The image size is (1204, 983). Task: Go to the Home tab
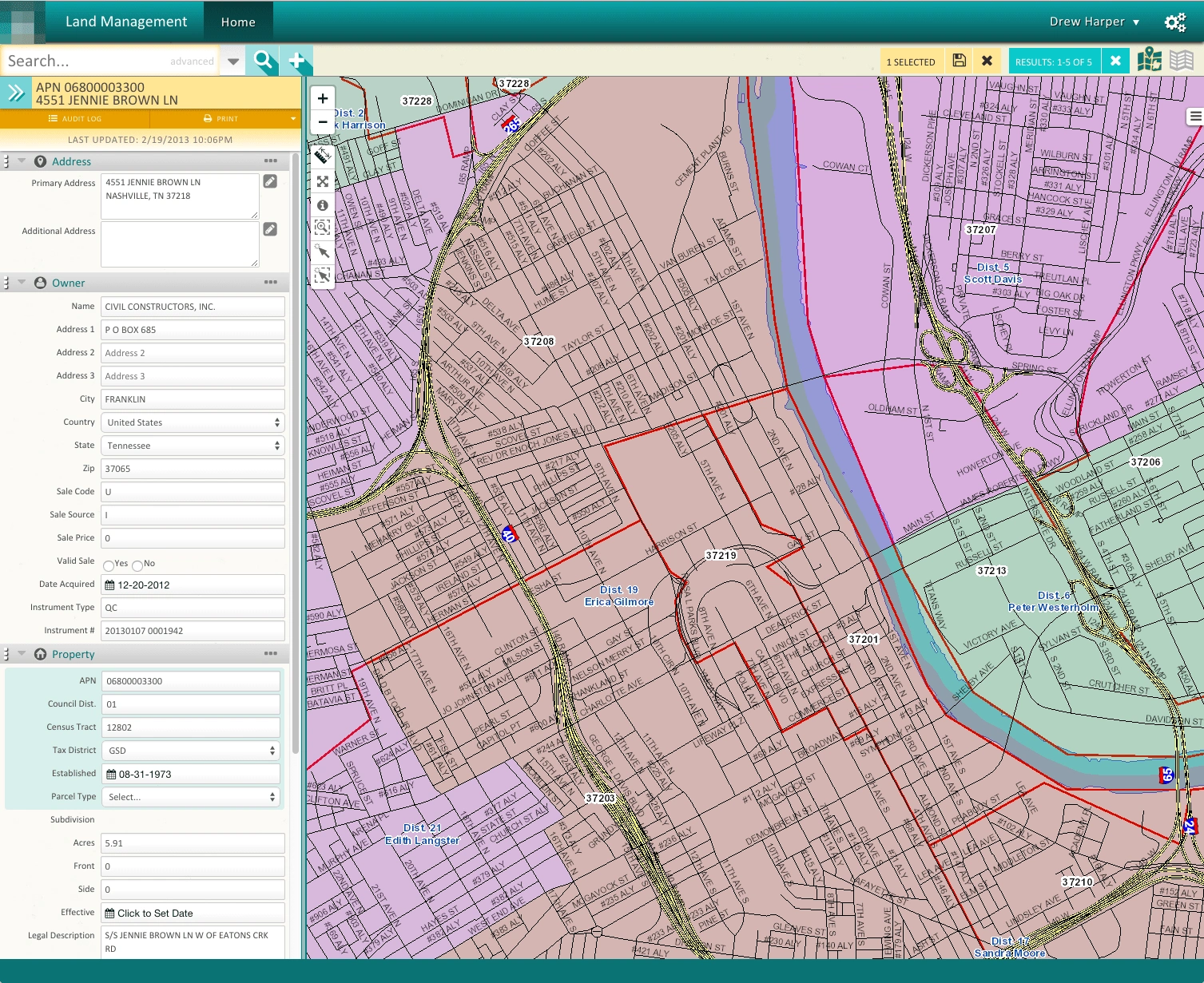[238, 22]
